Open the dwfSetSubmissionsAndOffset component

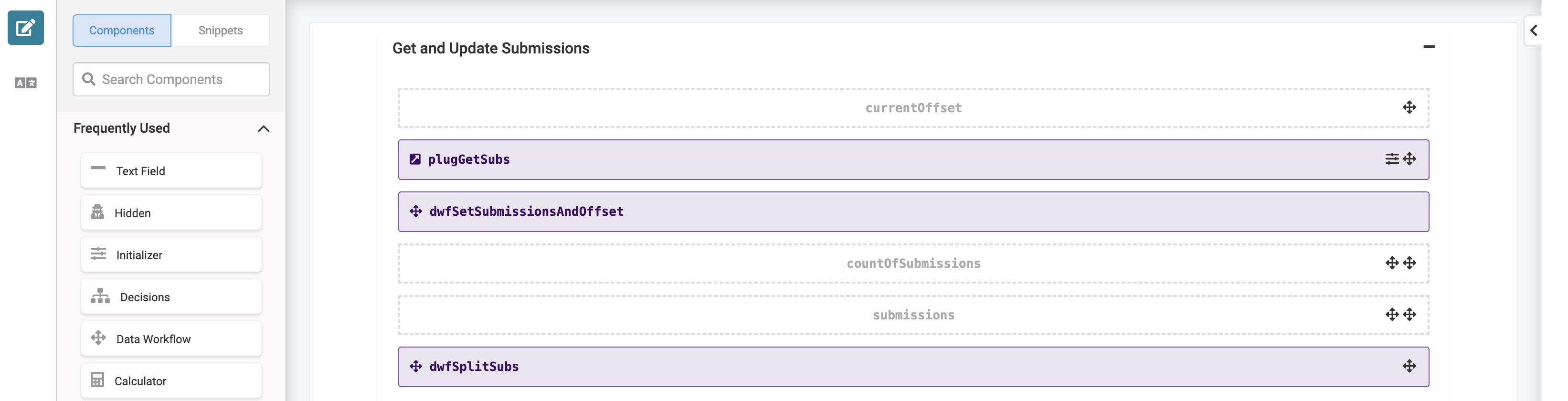(x=913, y=212)
